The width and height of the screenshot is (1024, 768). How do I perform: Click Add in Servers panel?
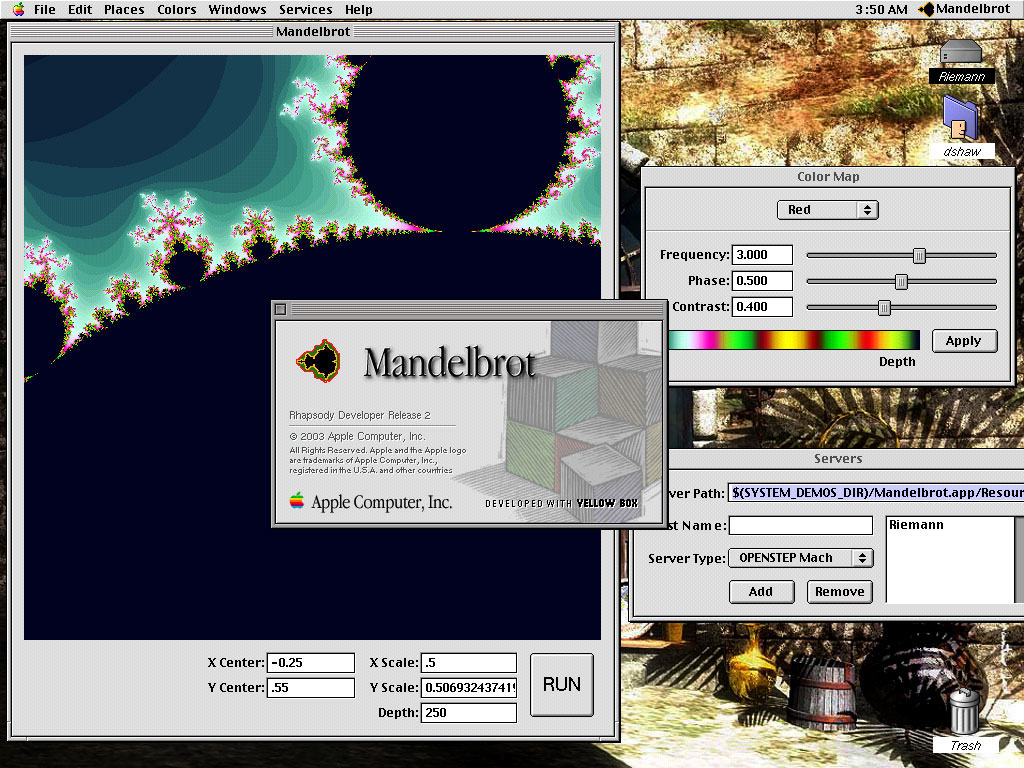(x=761, y=592)
